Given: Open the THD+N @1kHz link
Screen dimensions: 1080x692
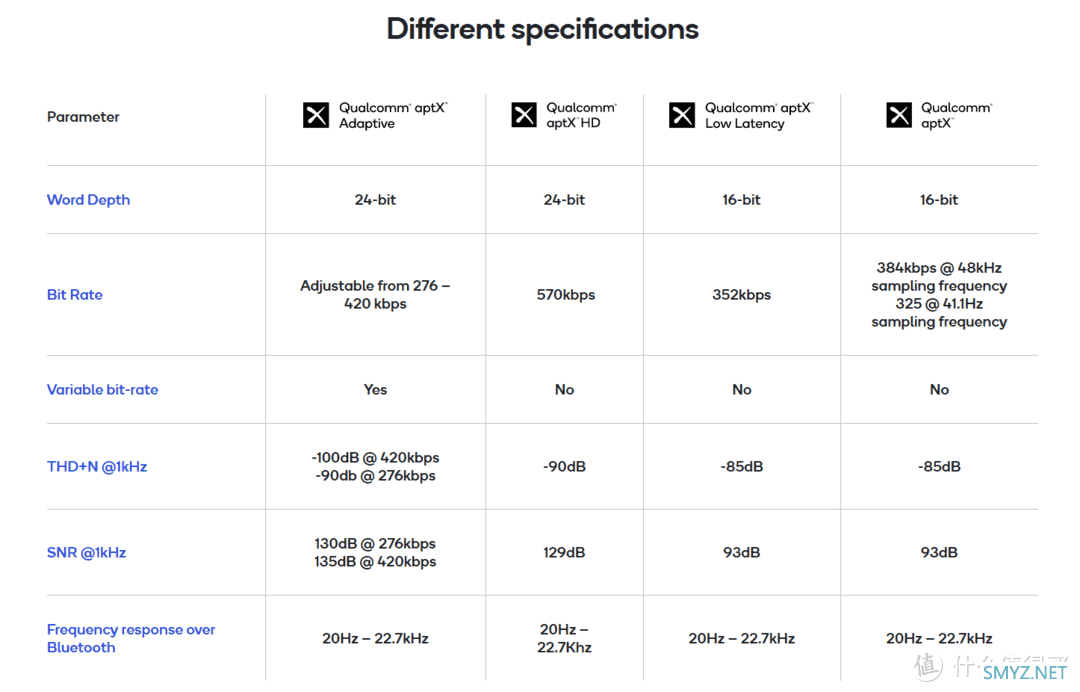Looking at the screenshot, I should tap(97, 467).
